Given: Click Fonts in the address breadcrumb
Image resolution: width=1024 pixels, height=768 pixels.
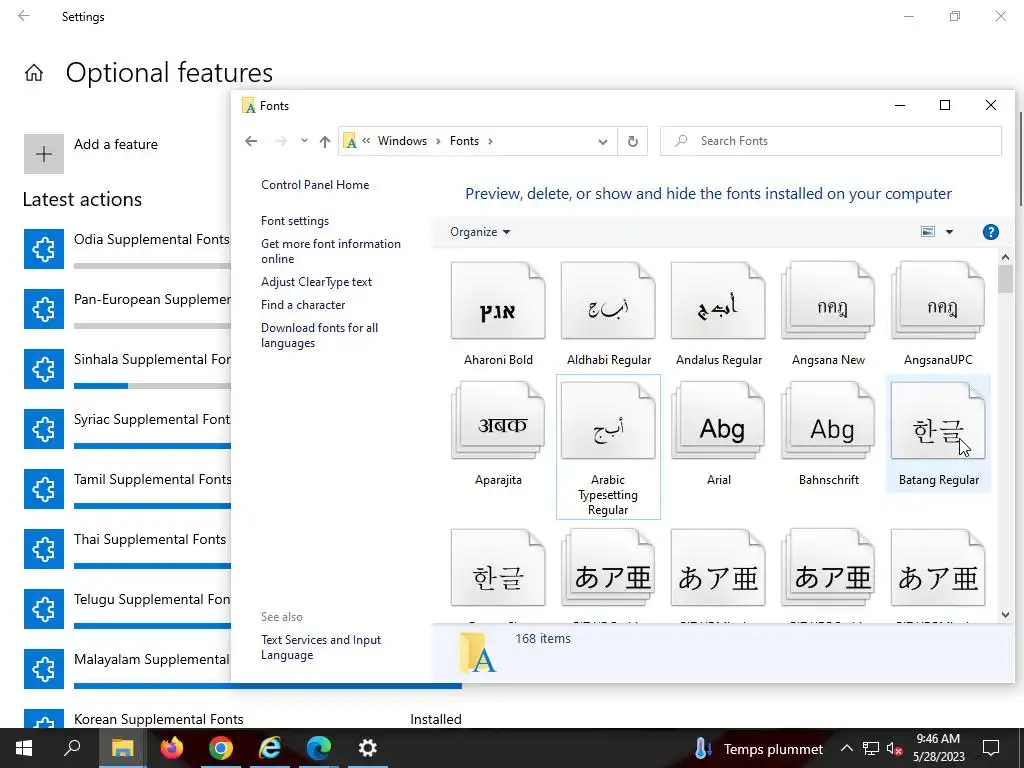Looking at the screenshot, I should pos(464,141).
